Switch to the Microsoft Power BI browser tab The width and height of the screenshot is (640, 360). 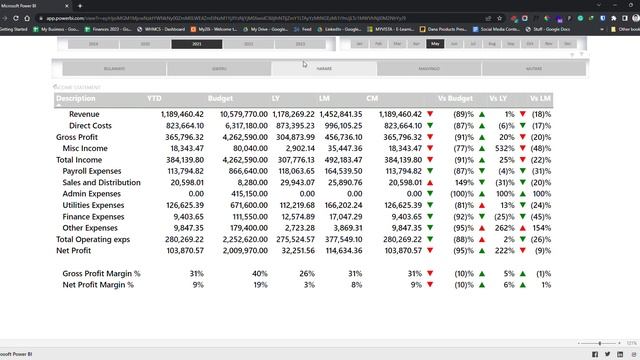tap(35, 6)
